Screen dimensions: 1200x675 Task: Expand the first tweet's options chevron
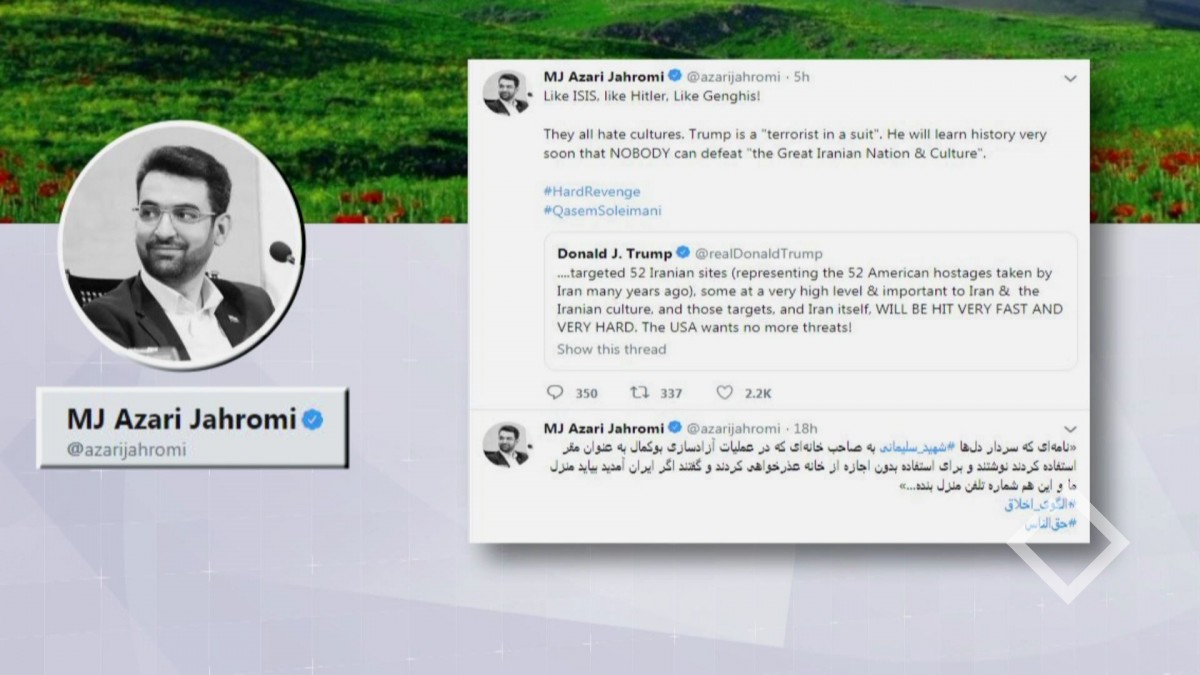click(x=1070, y=78)
